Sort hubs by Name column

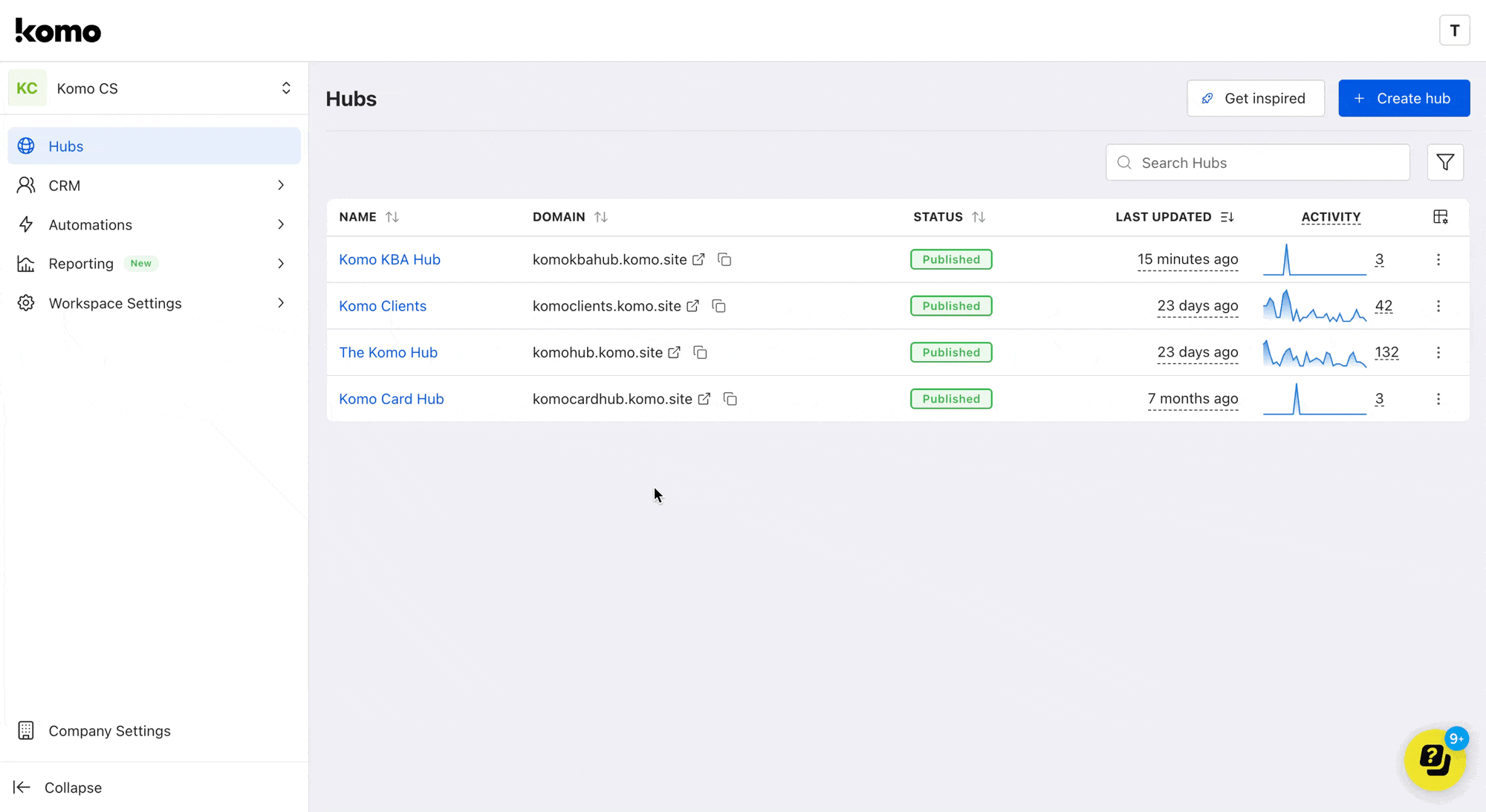pyautogui.click(x=392, y=217)
